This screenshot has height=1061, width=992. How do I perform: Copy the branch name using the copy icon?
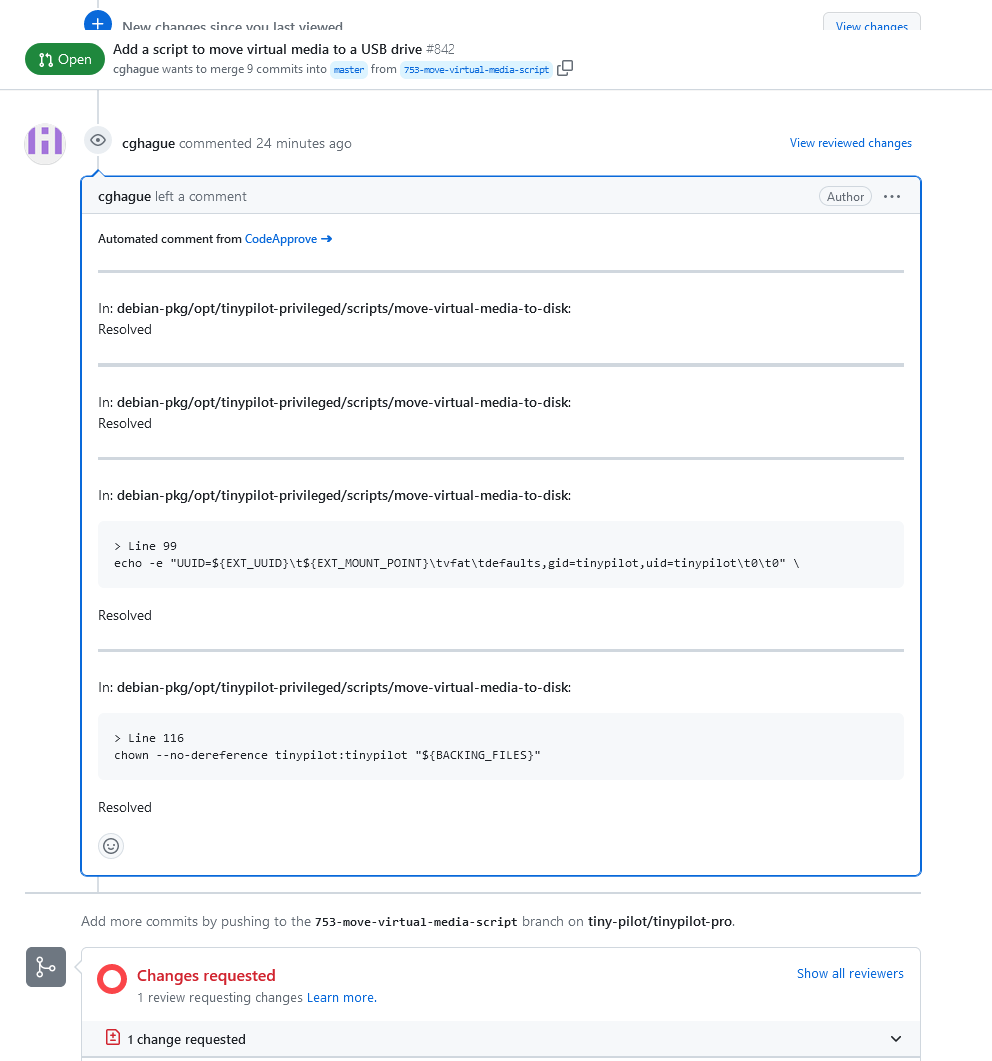[565, 68]
